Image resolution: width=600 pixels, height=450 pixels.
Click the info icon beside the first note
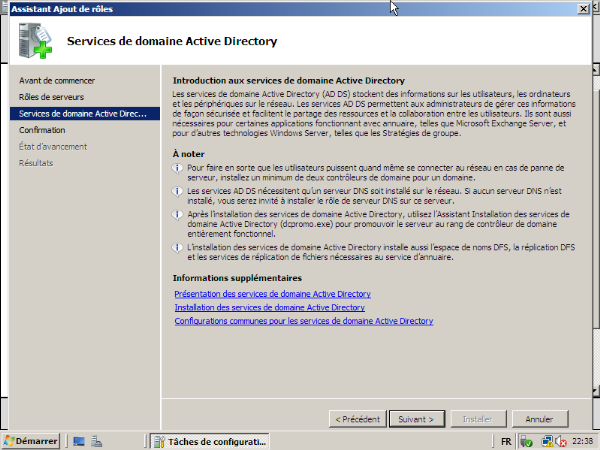[x=177, y=167]
